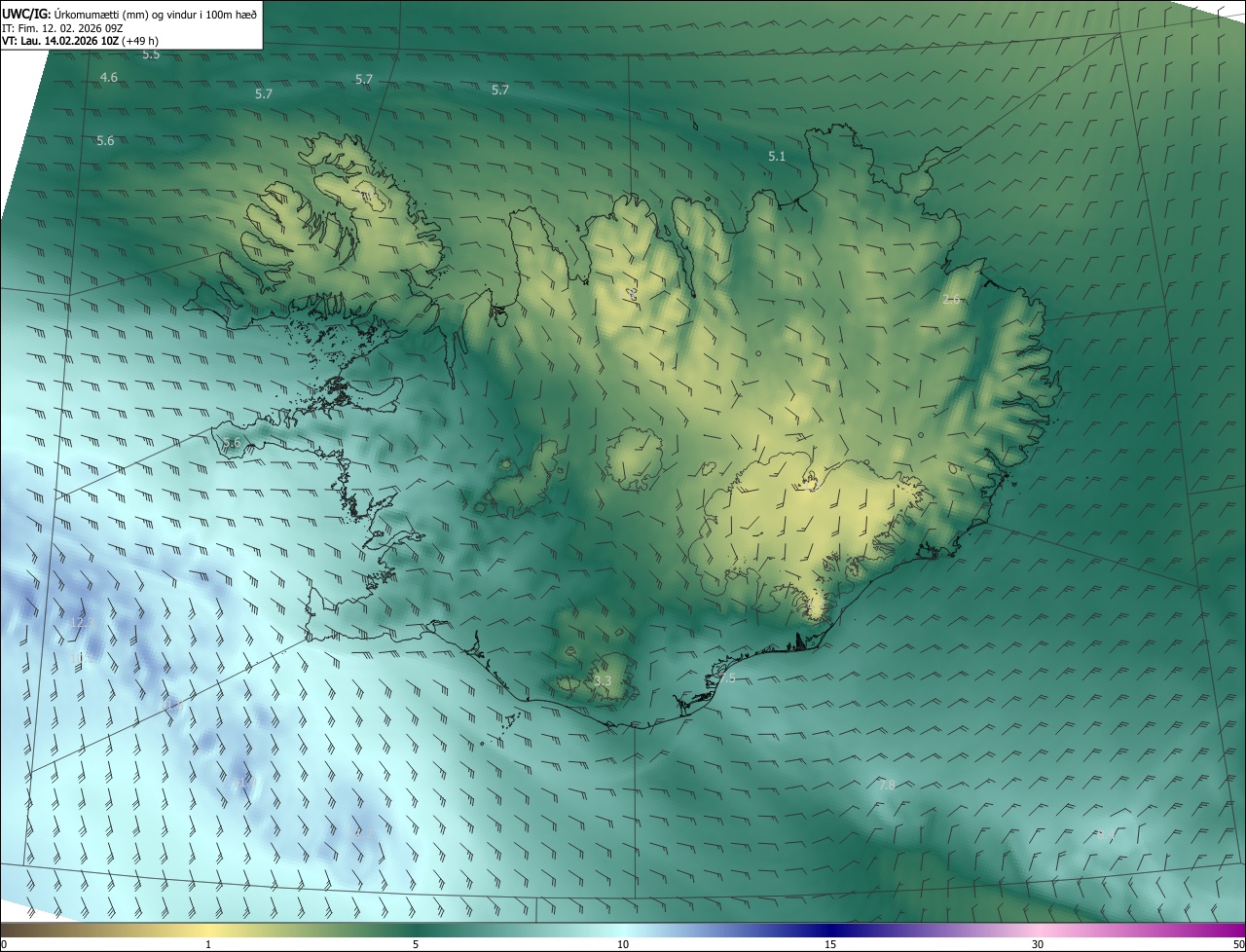1246x952 pixels.
Task: Click the 5 tick on the colour scale
Action: click(x=416, y=944)
